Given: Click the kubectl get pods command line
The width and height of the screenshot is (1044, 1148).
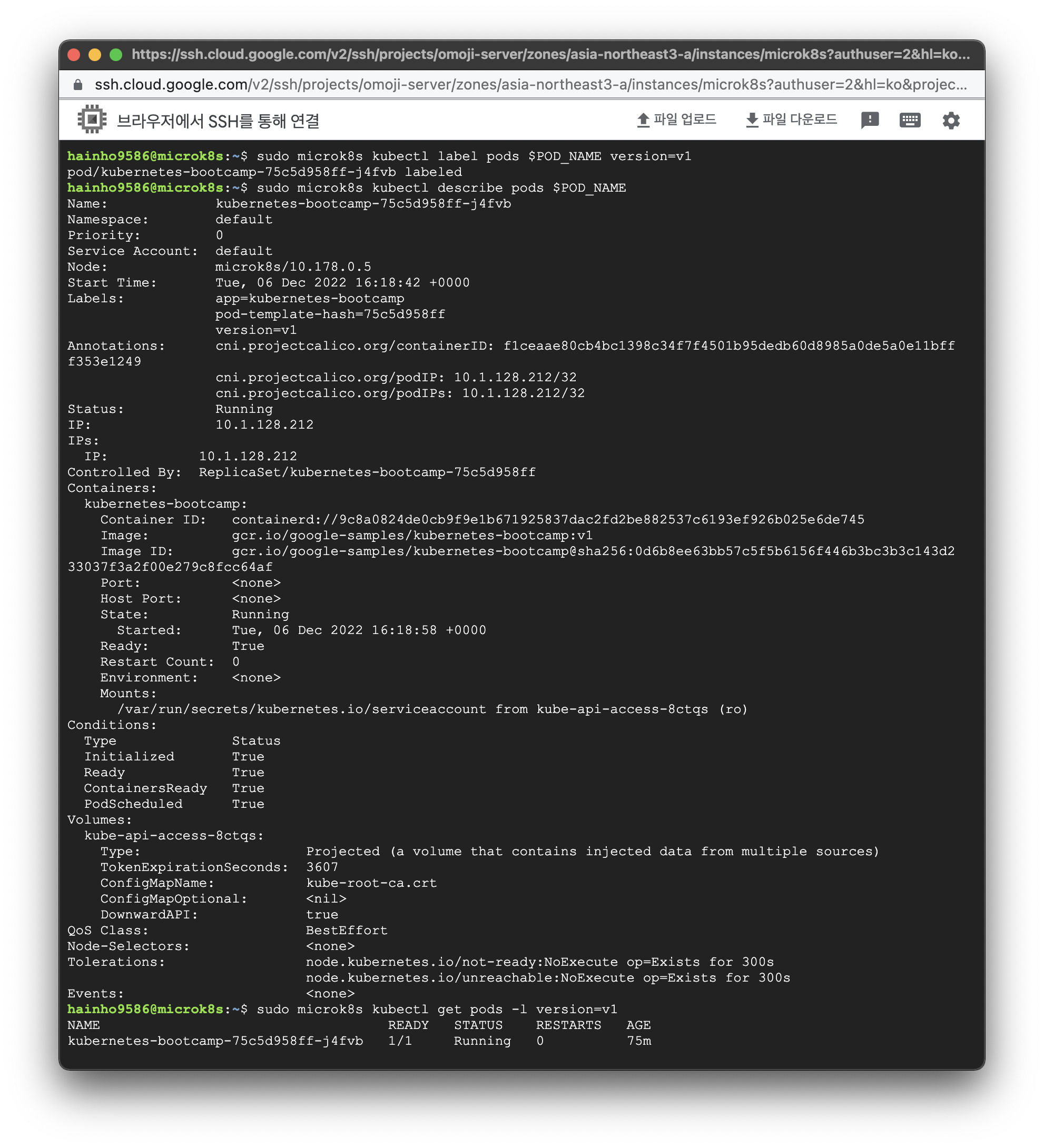Looking at the screenshot, I should click(436, 1009).
